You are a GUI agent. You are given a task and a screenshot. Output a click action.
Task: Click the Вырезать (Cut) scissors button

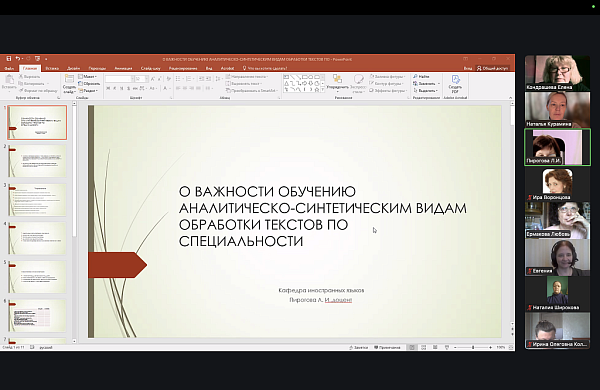(x=29, y=77)
